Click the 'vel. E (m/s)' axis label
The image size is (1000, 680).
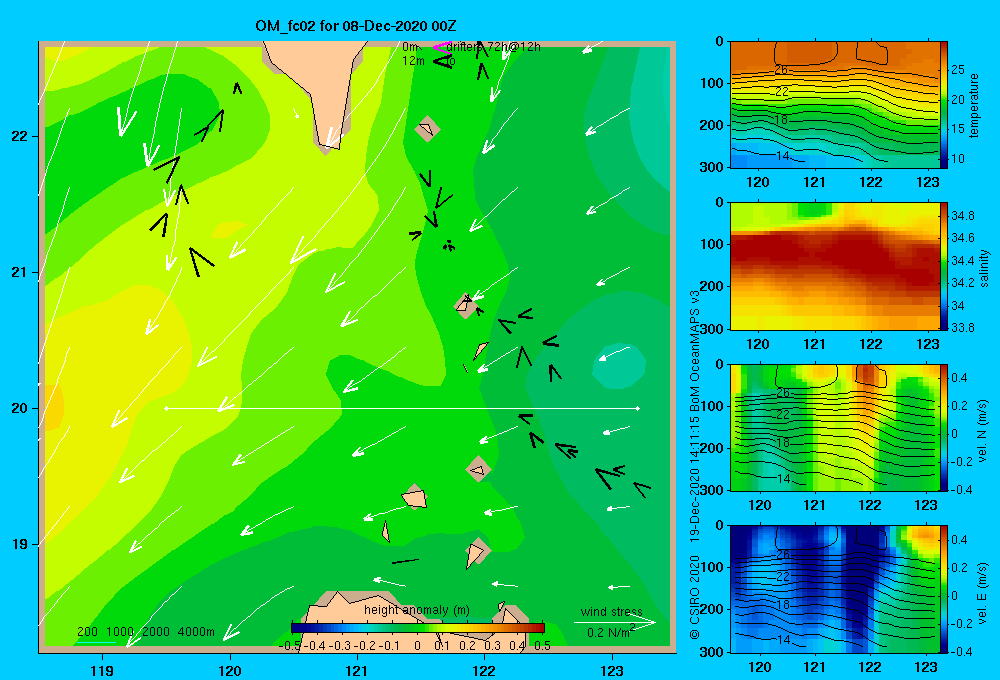pos(982,593)
